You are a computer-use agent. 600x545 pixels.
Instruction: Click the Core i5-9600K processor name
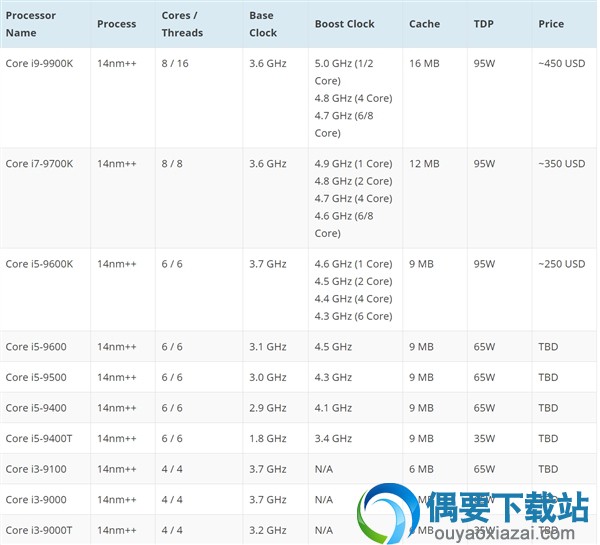pos(39,264)
